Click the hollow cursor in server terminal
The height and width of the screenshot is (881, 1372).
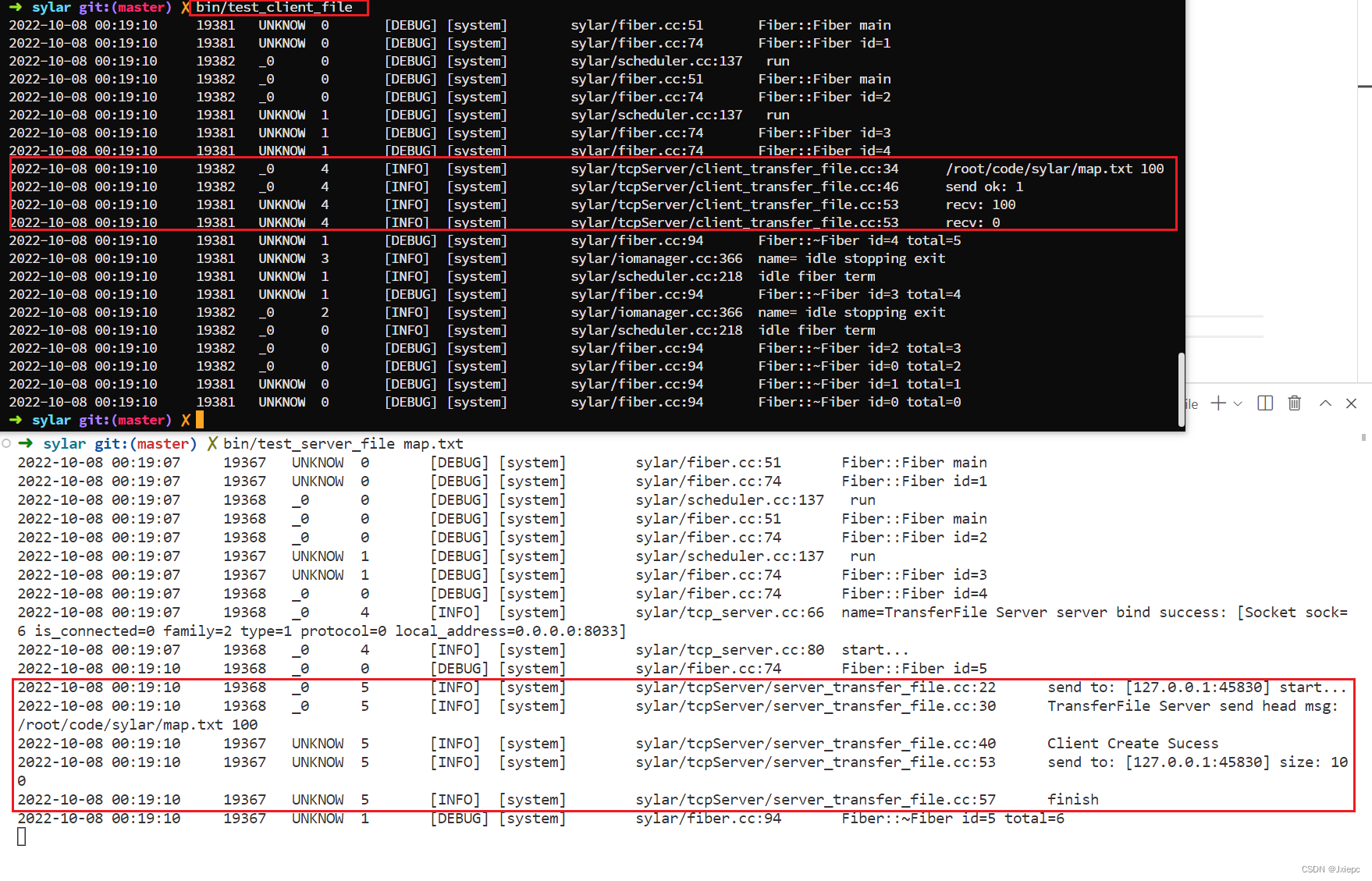(22, 837)
